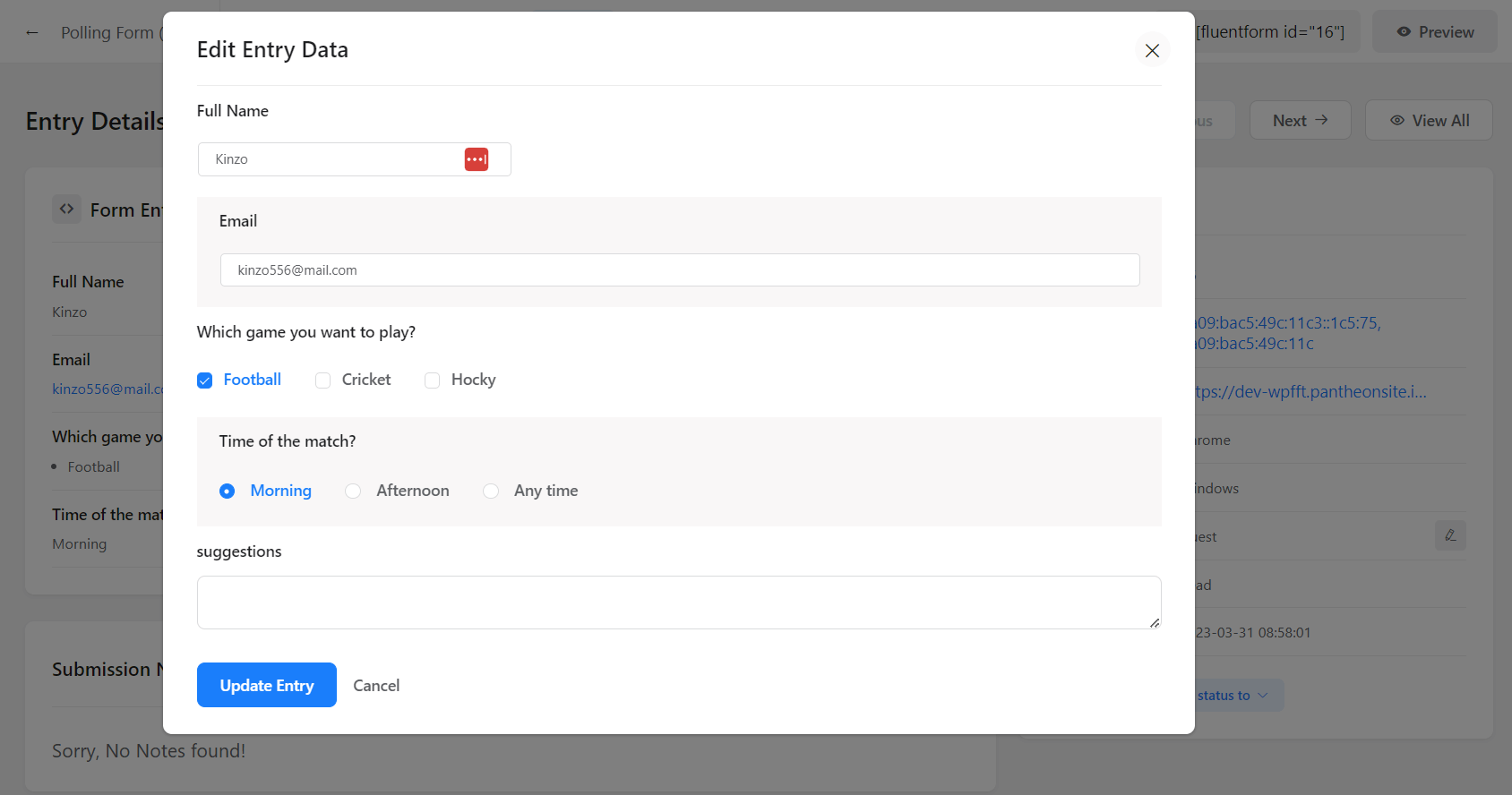Click the code icon next to Form Entry

click(x=66, y=209)
